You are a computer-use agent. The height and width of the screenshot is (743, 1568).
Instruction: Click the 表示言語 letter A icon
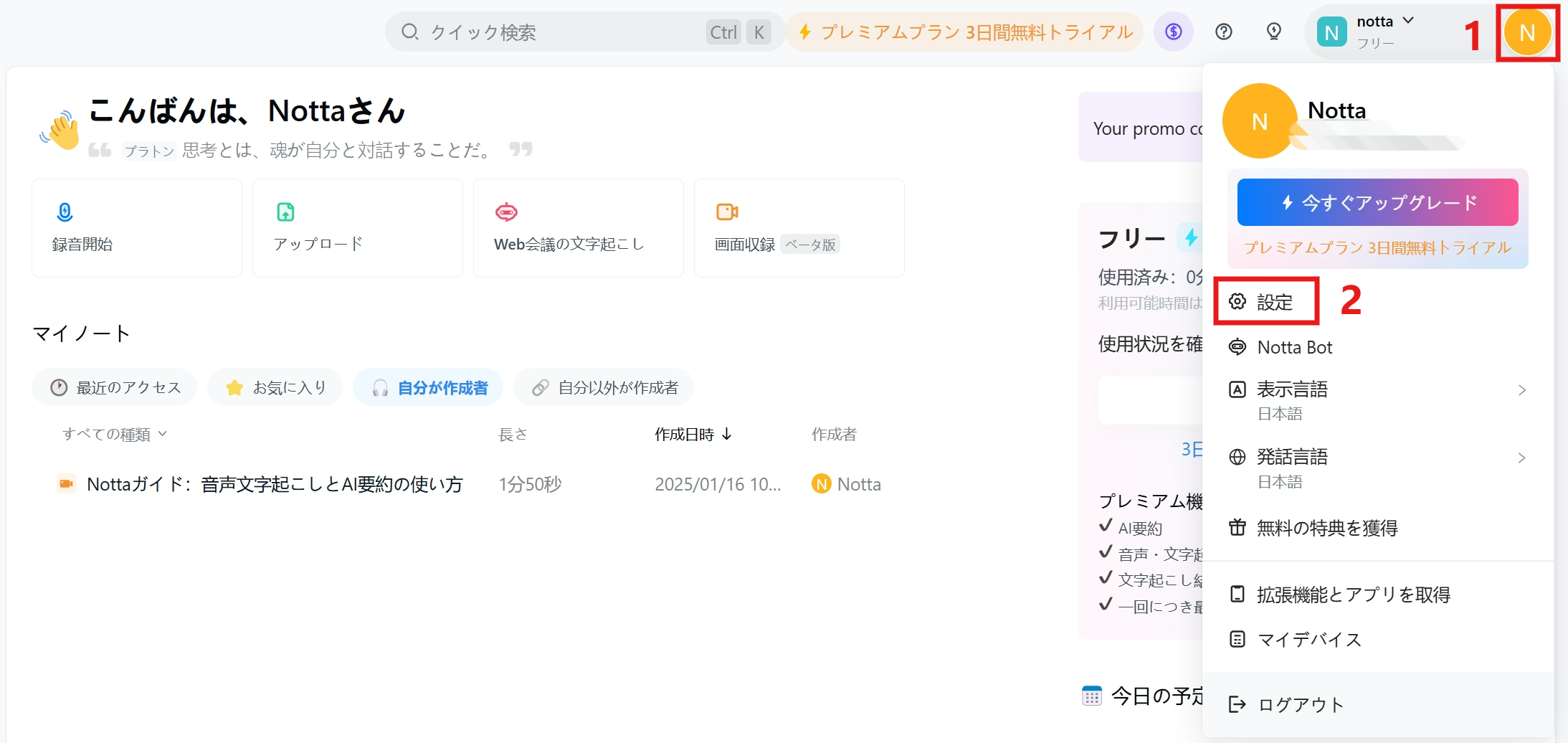(x=1237, y=389)
